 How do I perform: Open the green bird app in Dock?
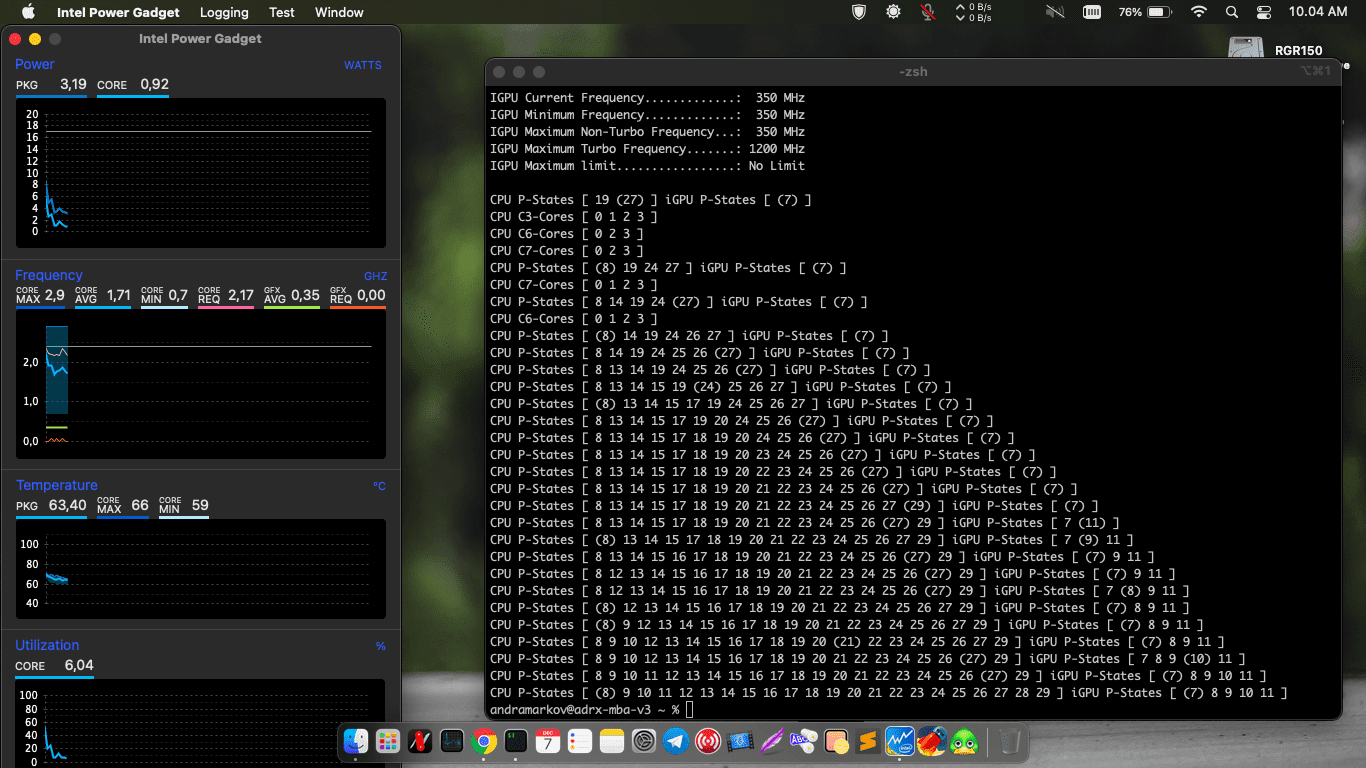pyautogui.click(x=964, y=741)
